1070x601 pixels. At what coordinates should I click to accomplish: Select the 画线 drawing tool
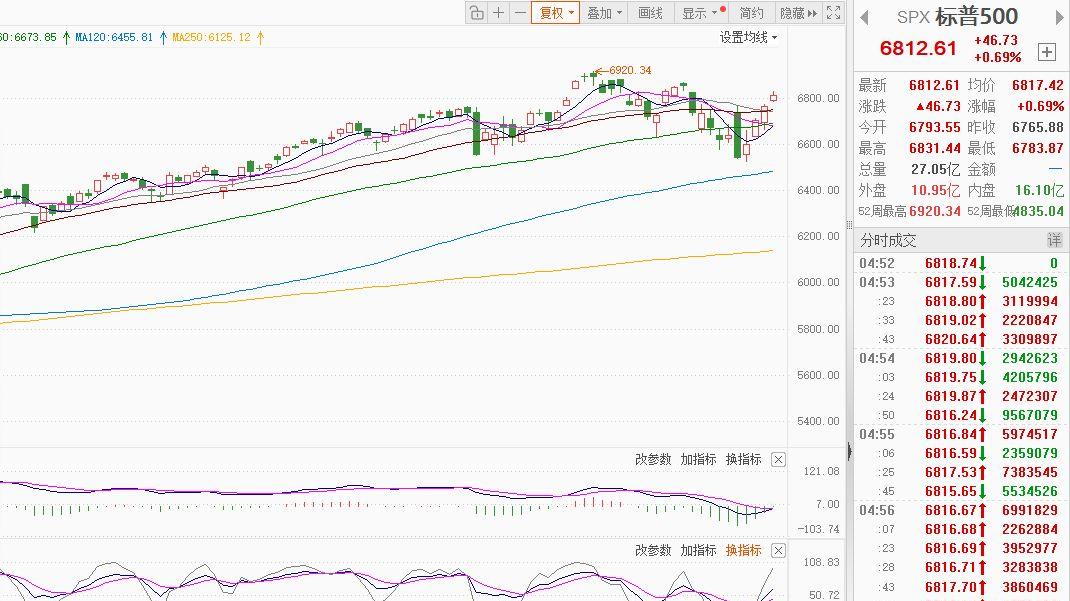pyautogui.click(x=650, y=13)
